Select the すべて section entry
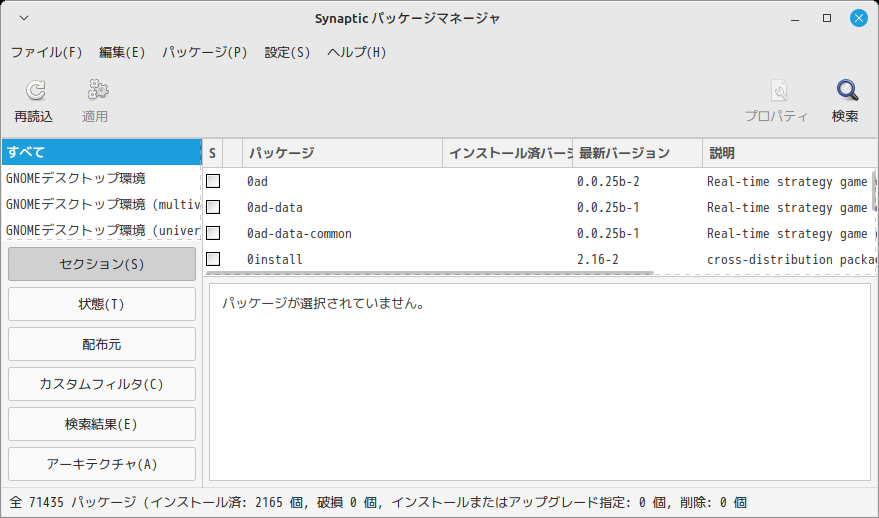The height and width of the screenshot is (518, 879). (101, 152)
